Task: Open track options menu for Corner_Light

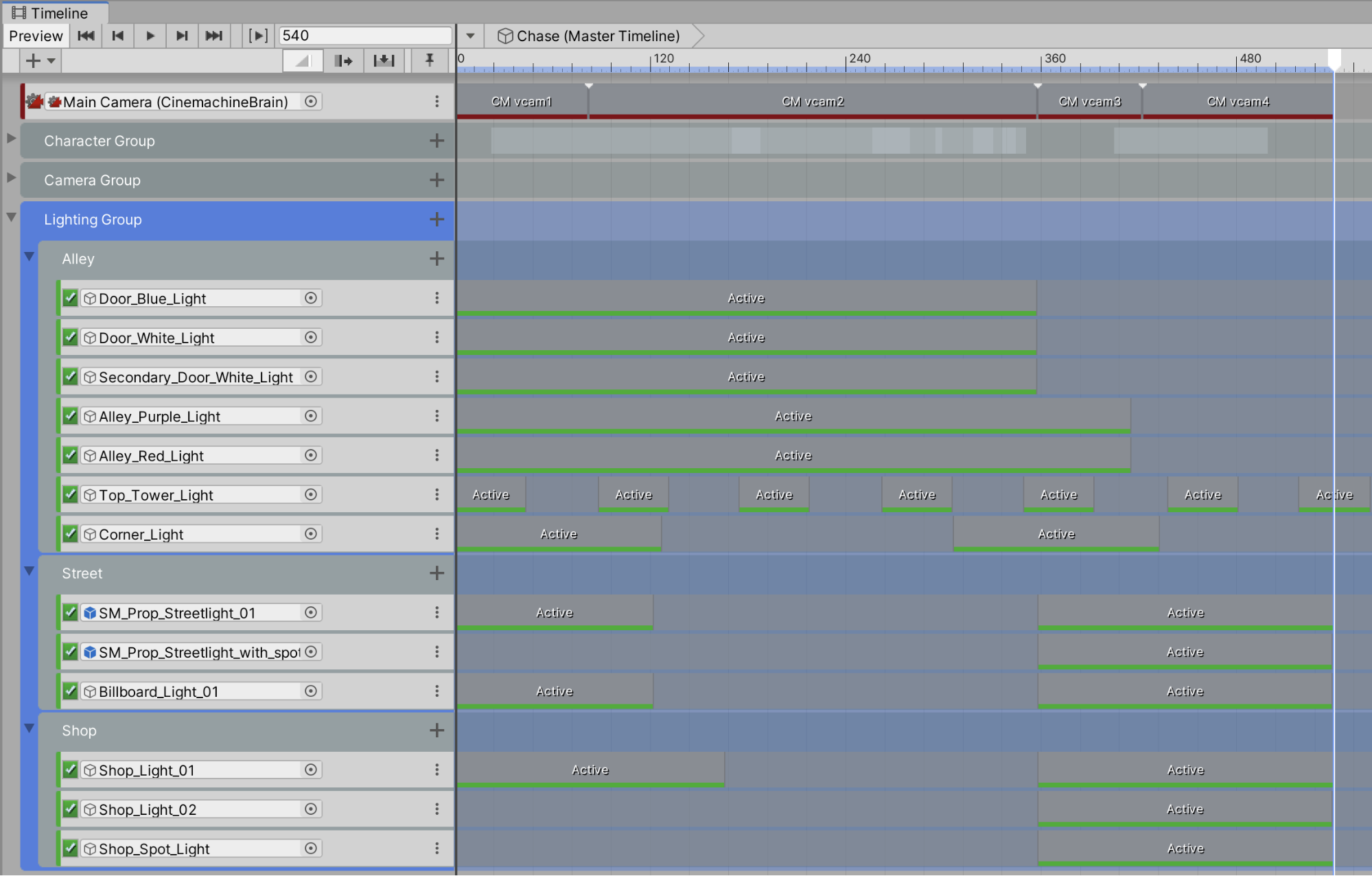Action: 437,534
